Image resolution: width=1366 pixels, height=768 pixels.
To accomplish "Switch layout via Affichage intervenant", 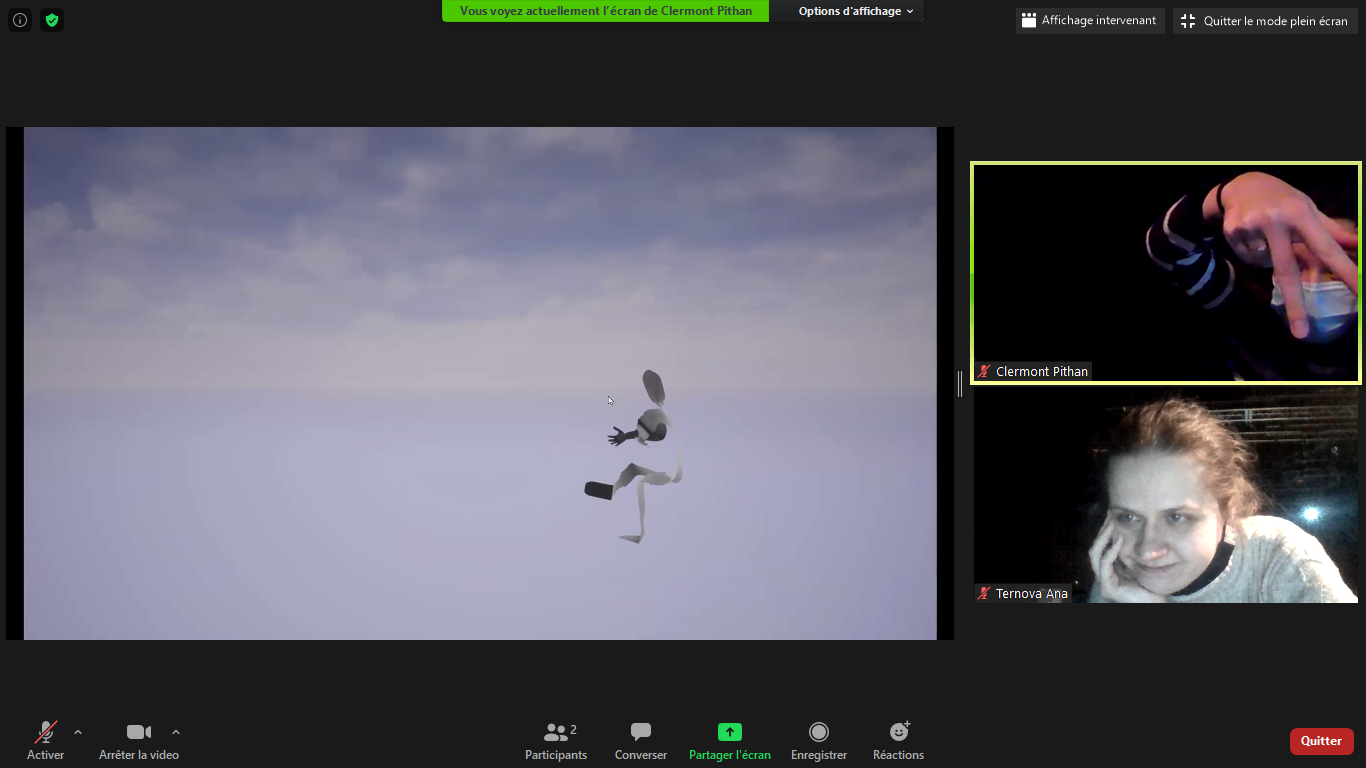I will 1090,20.
